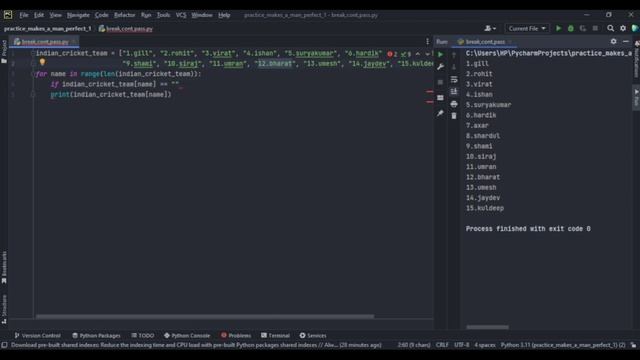Open TODO tool window
This screenshot has height=360, width=640.
pos(143,336)
